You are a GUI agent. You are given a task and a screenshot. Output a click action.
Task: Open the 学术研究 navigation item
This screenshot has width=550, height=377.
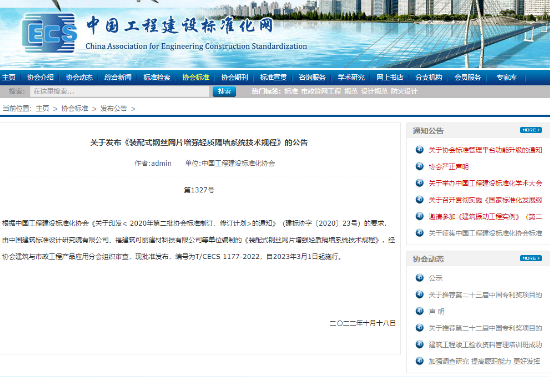(x=351, y=77)
